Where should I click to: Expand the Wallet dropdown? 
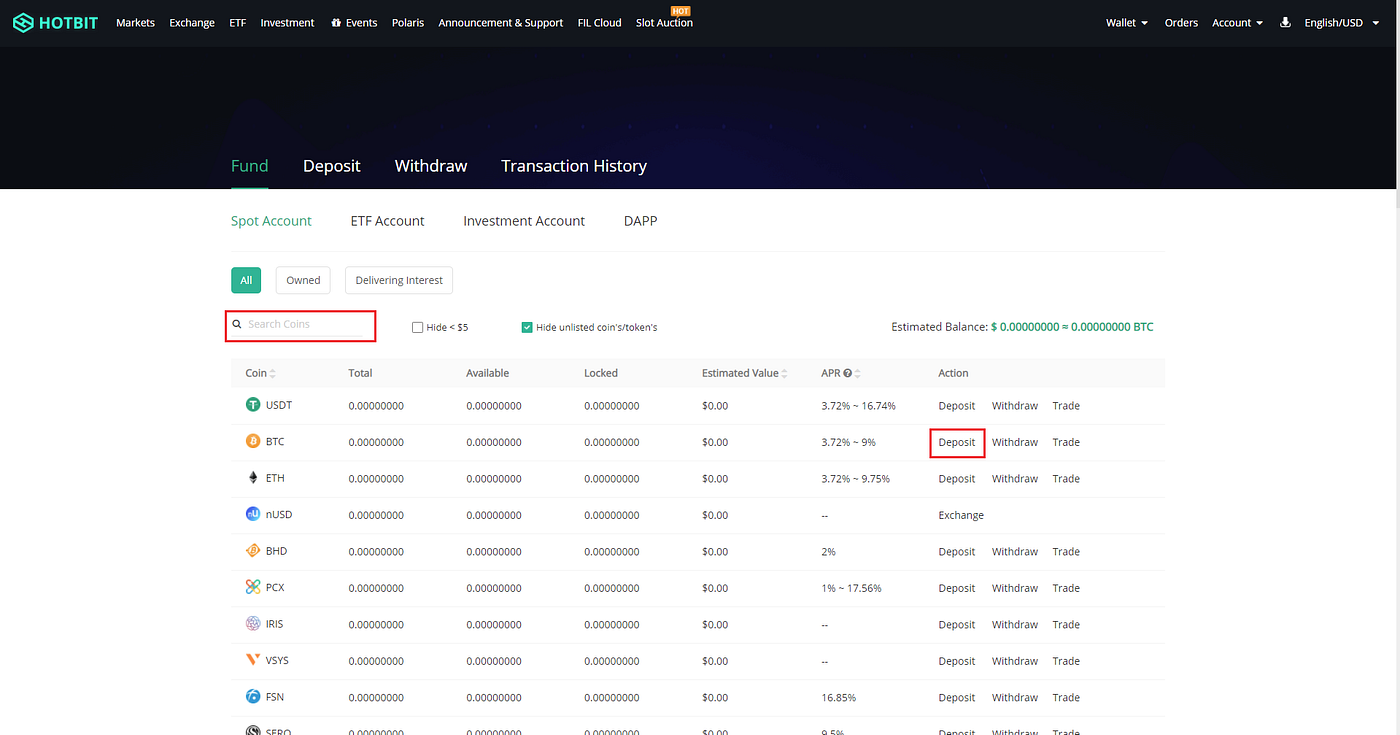point(1127,22)
